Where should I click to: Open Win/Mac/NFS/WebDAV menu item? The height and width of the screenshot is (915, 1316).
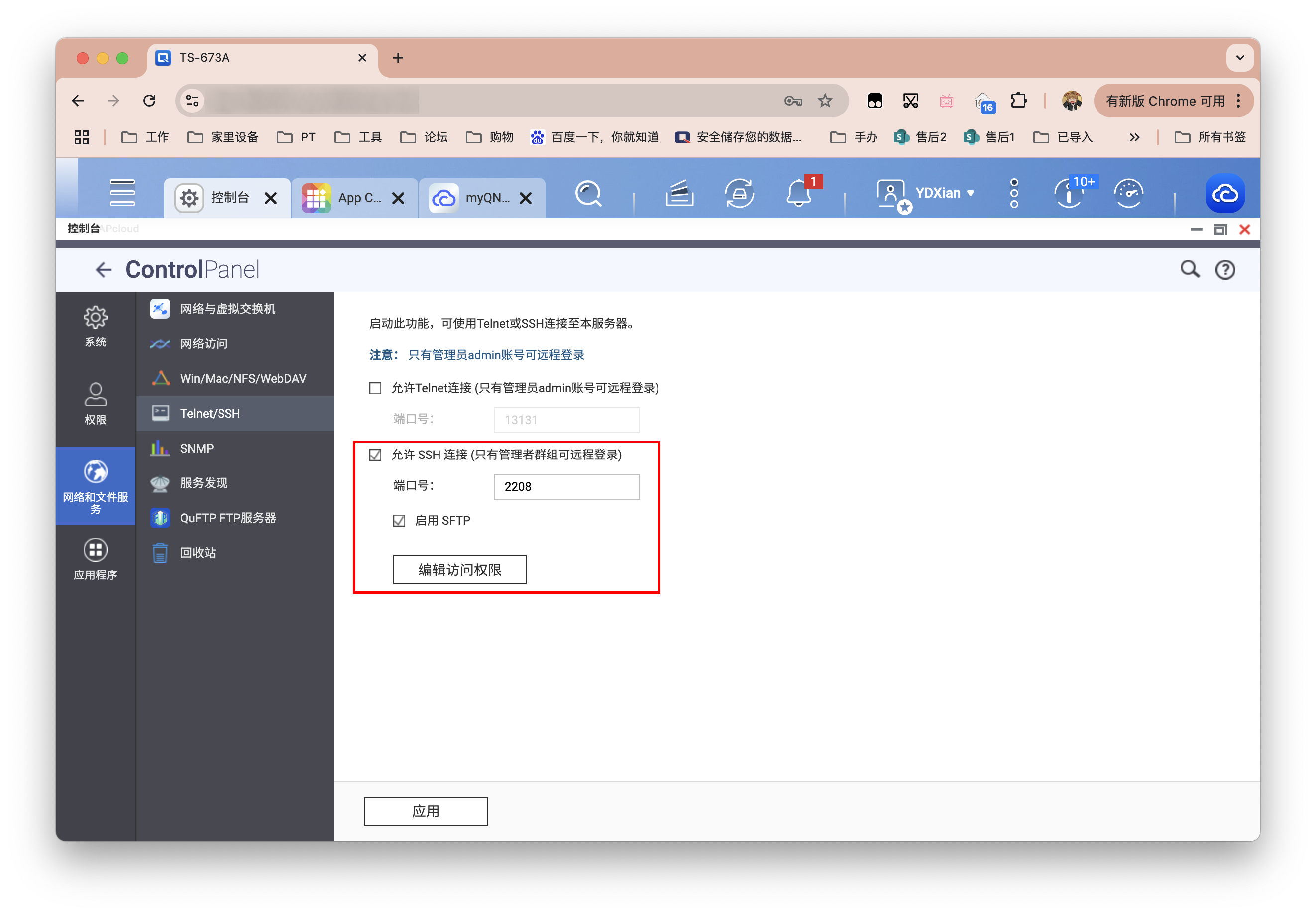235,379
